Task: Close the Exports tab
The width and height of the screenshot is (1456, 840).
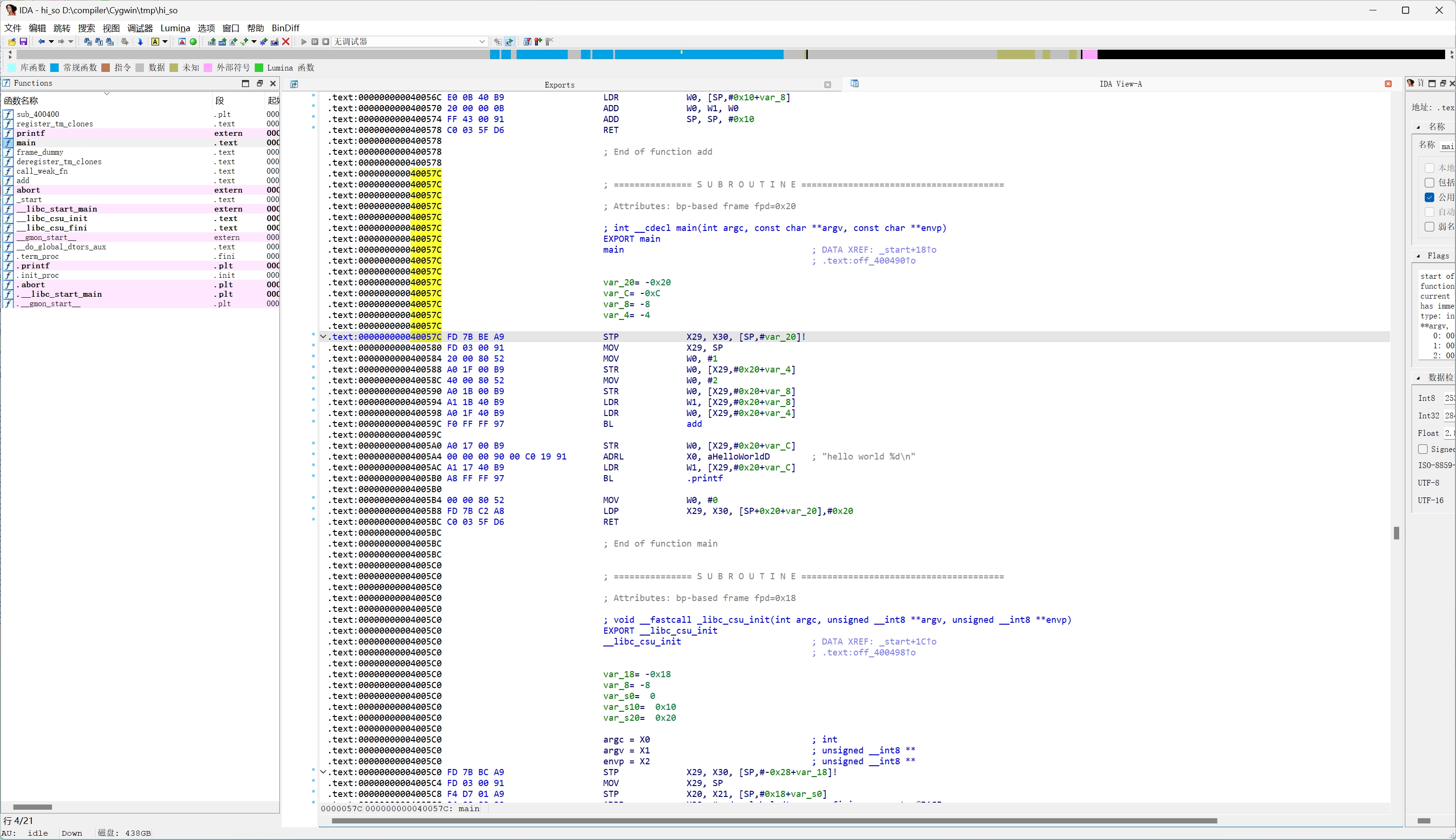Action: click(x=828, y=85)
